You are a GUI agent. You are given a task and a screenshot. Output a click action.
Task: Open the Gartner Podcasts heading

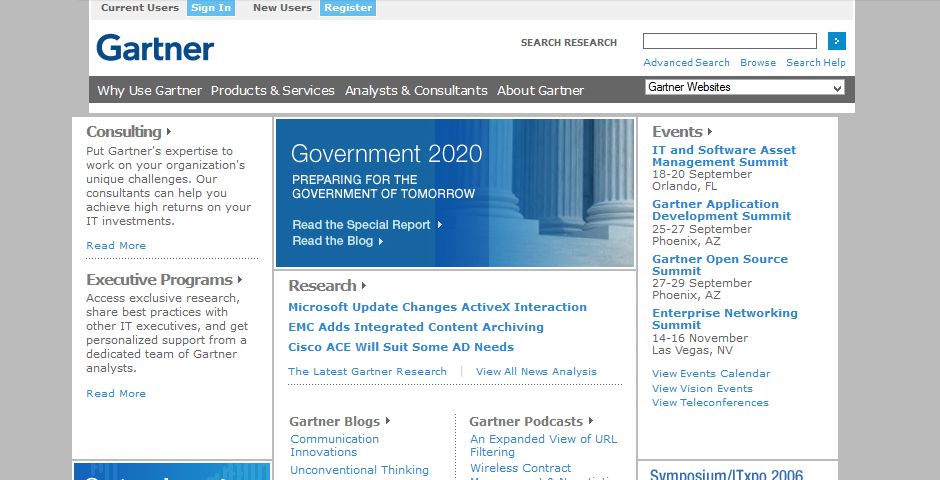[526, 421]
